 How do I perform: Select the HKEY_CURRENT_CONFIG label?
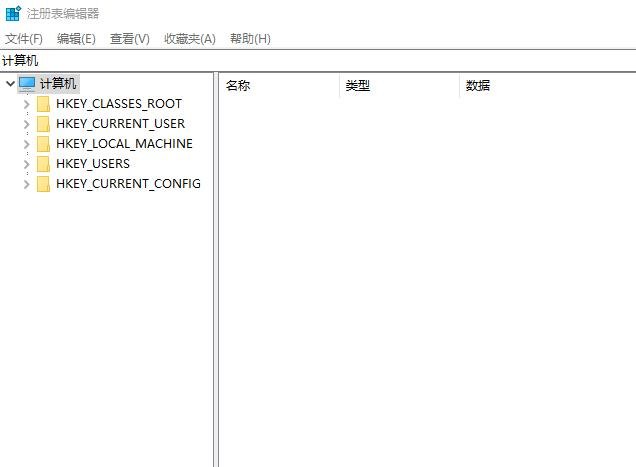(x=129, y=184)
